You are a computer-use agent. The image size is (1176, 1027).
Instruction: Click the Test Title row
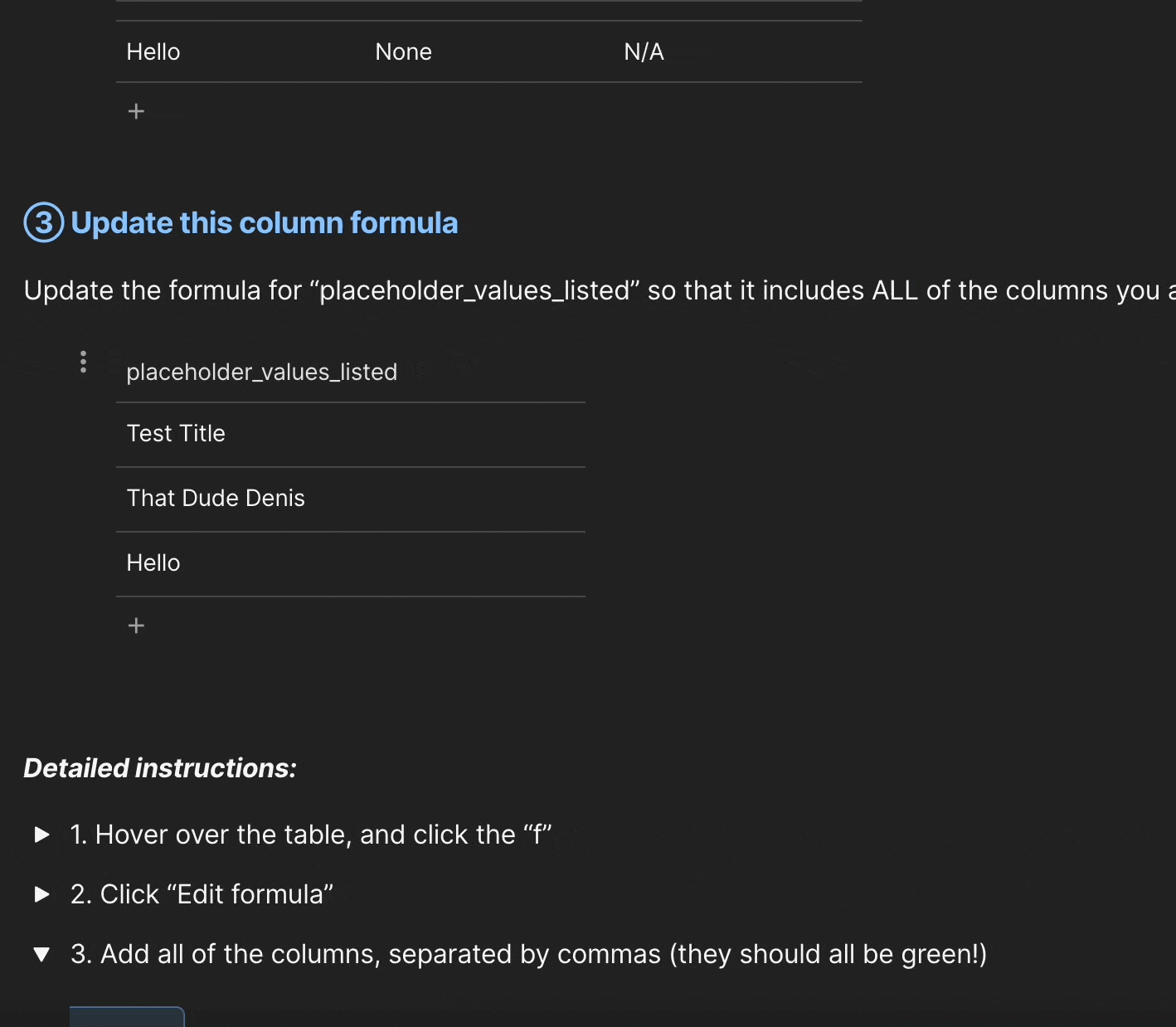[x=176, y=434]
